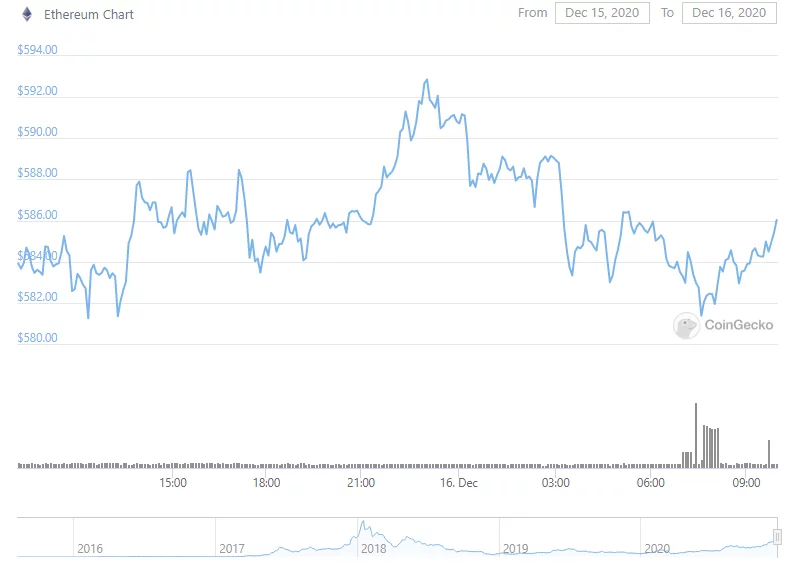Image resolution: width=800 pixels, height=572 pixels.
Task: Click the $590.00 price axis label
Action: [37, 132]
